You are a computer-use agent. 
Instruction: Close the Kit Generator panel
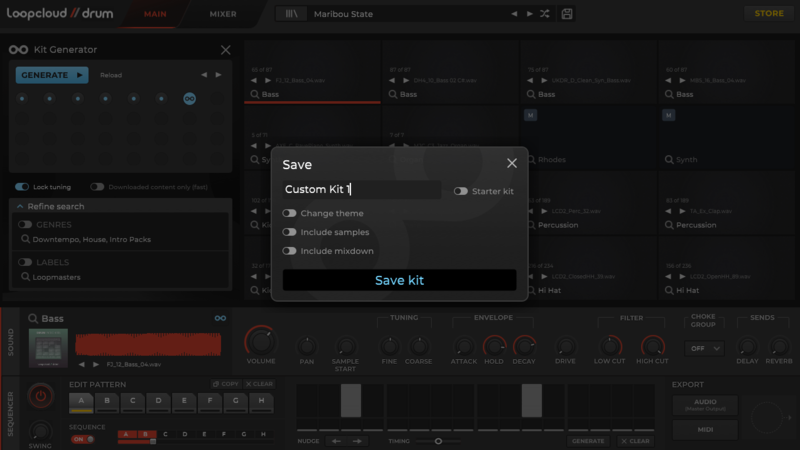pyautogui.click(x=225, y=50)
